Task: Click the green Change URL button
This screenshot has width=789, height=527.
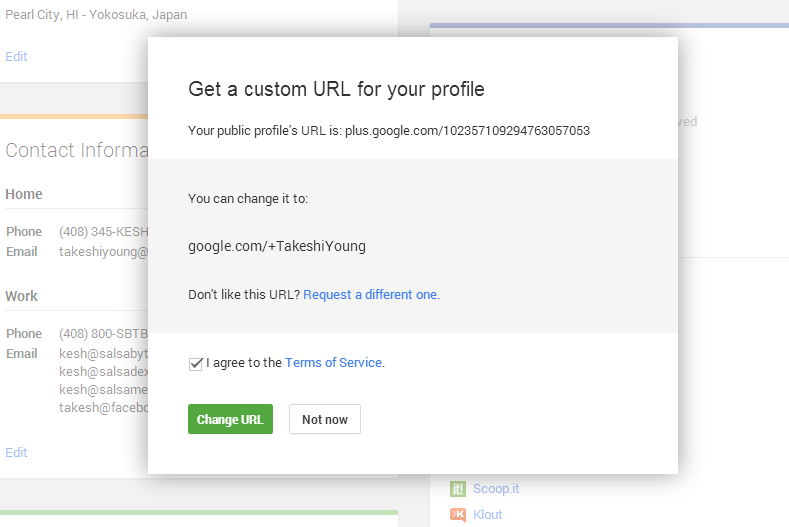Action: [230, 419]
